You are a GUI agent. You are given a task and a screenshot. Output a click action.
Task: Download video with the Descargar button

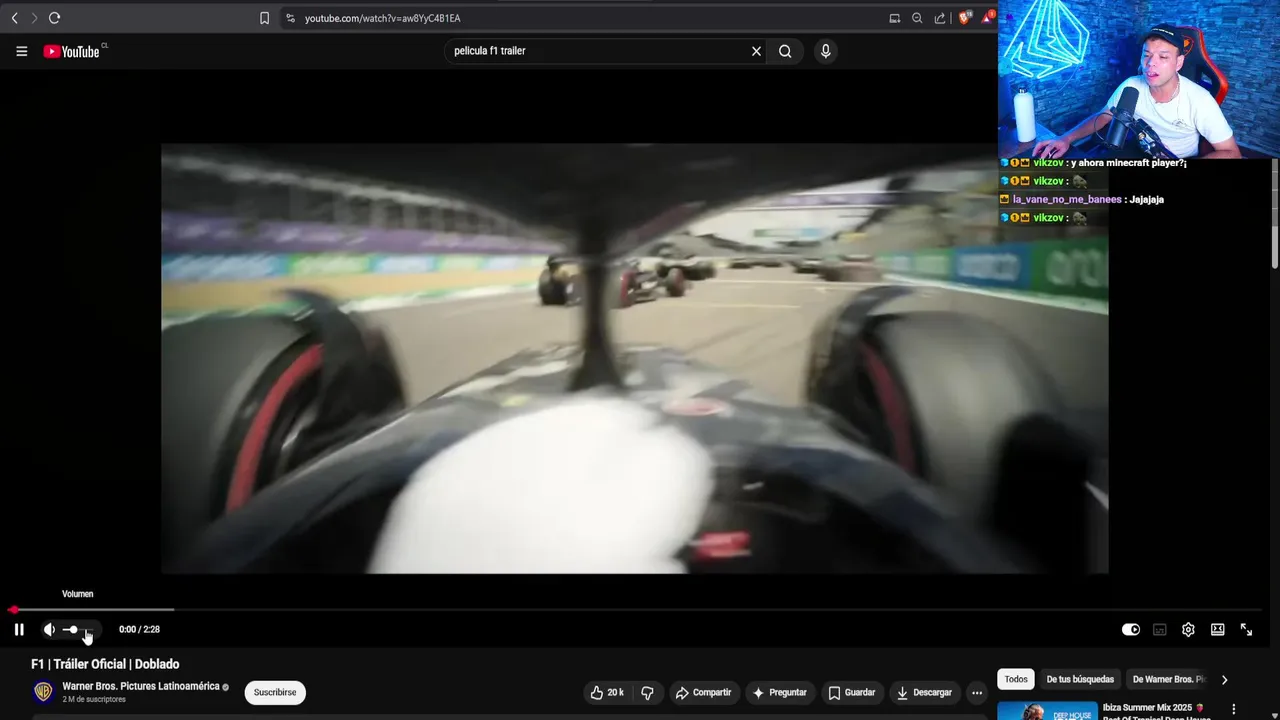[x=924, y=692]
